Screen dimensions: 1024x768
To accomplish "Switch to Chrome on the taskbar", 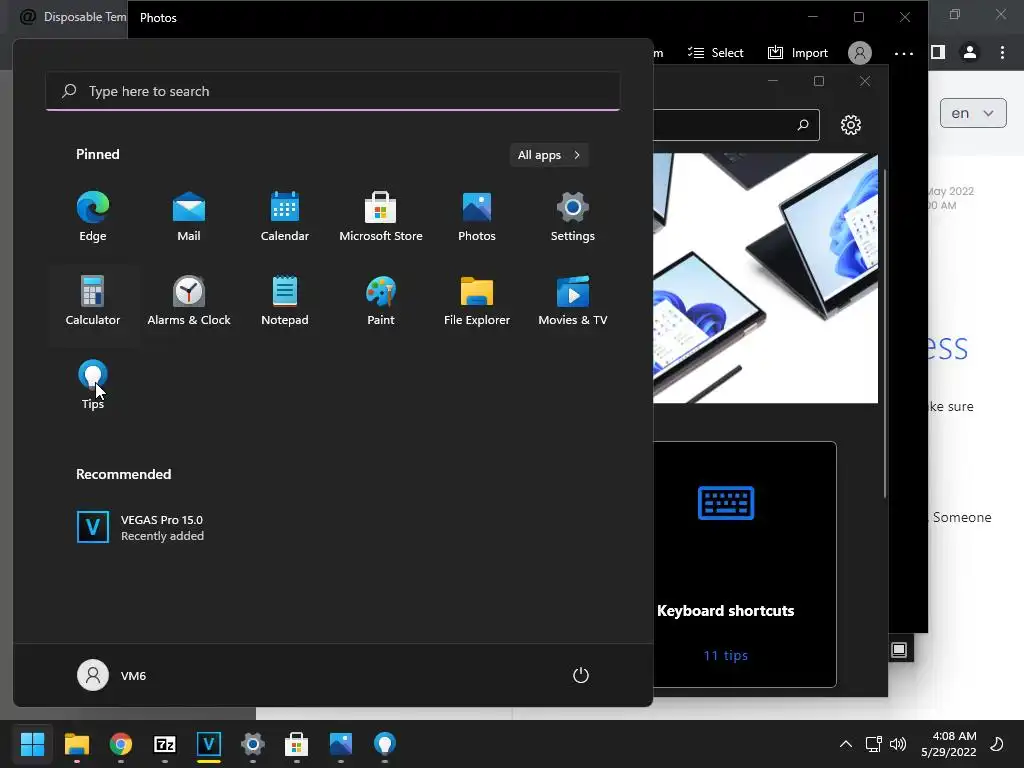I will click(x=121, y=744).
